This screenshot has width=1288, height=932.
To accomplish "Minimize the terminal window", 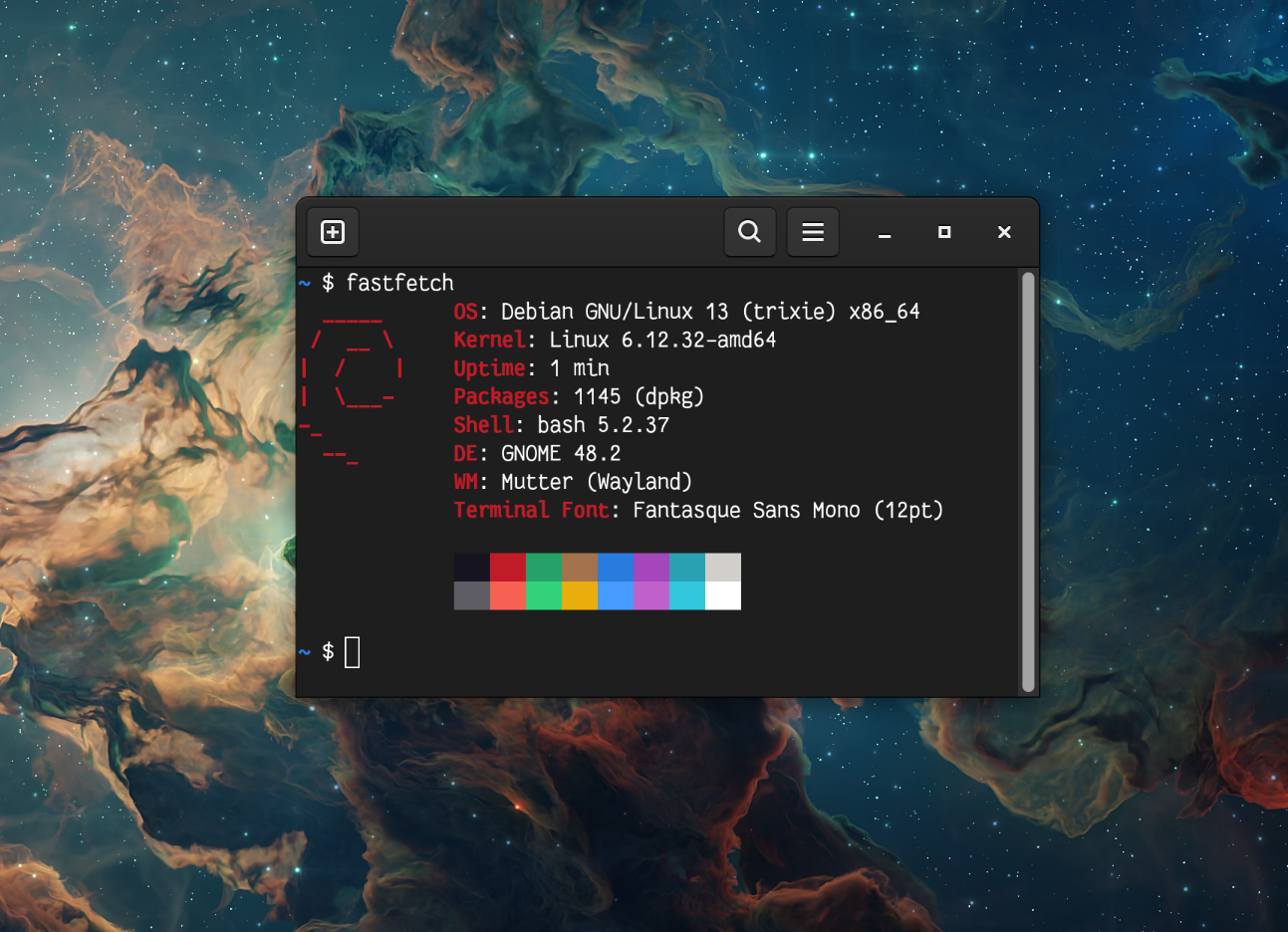I will click(885, 232).
